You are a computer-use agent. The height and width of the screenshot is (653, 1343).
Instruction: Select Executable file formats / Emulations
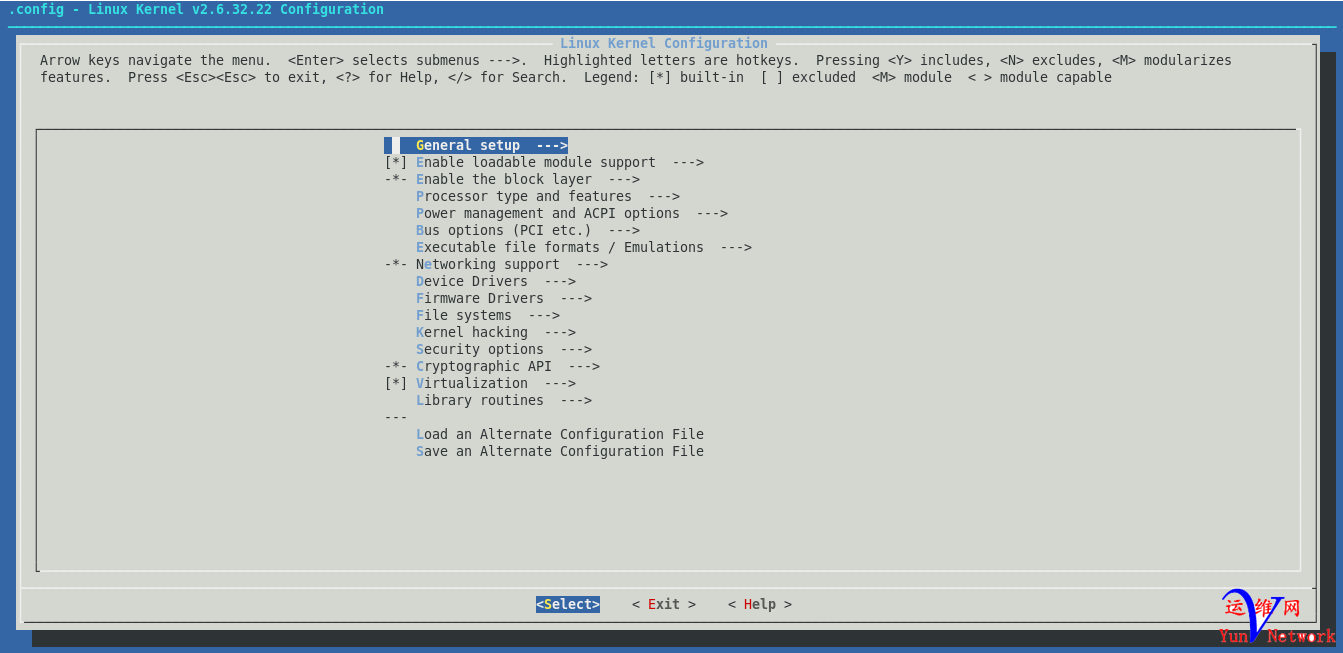click(584, 247)
